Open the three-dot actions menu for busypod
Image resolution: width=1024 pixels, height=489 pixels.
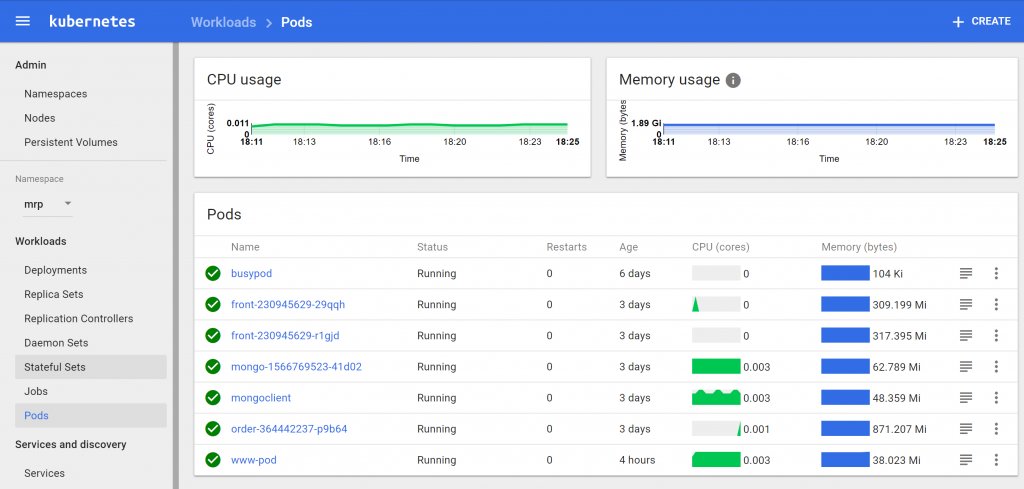pyautogui.click(x=996, y=274)
